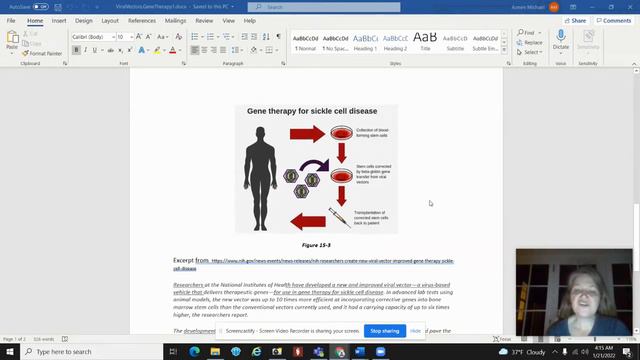640x360 pixels.
Task: Click the Bullets list icon
Action: pos(195,37)
